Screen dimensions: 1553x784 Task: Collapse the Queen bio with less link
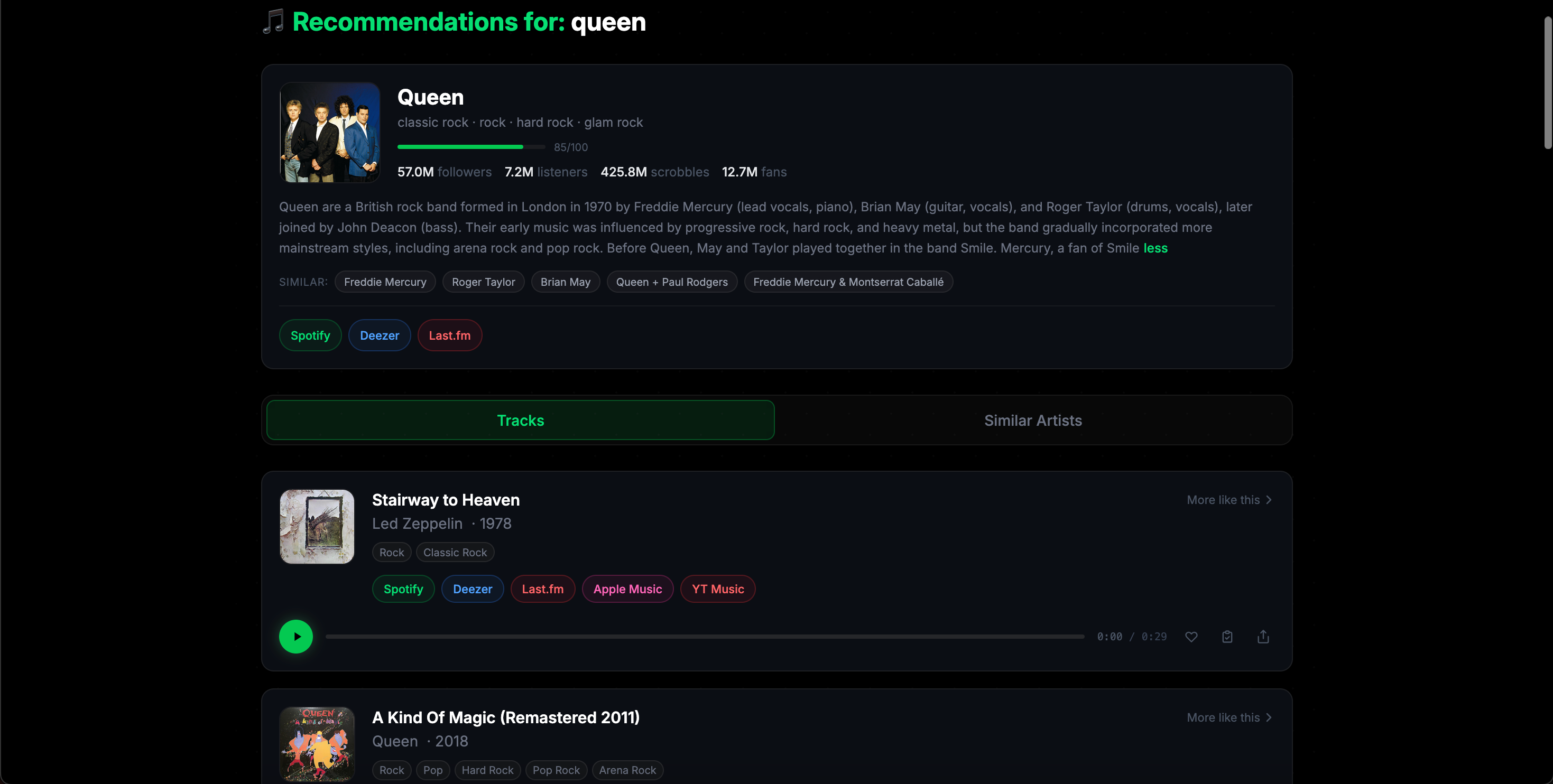point(1155,248)
